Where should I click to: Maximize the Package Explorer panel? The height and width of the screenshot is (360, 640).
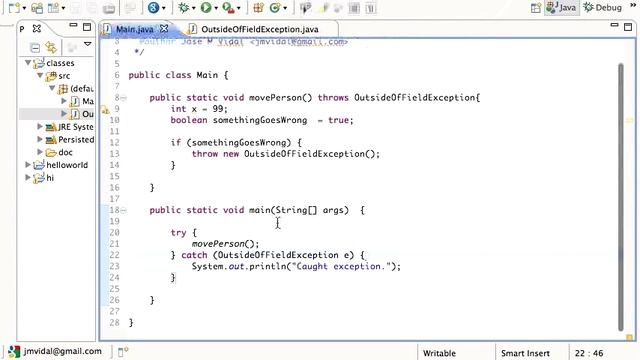(87, 27)
